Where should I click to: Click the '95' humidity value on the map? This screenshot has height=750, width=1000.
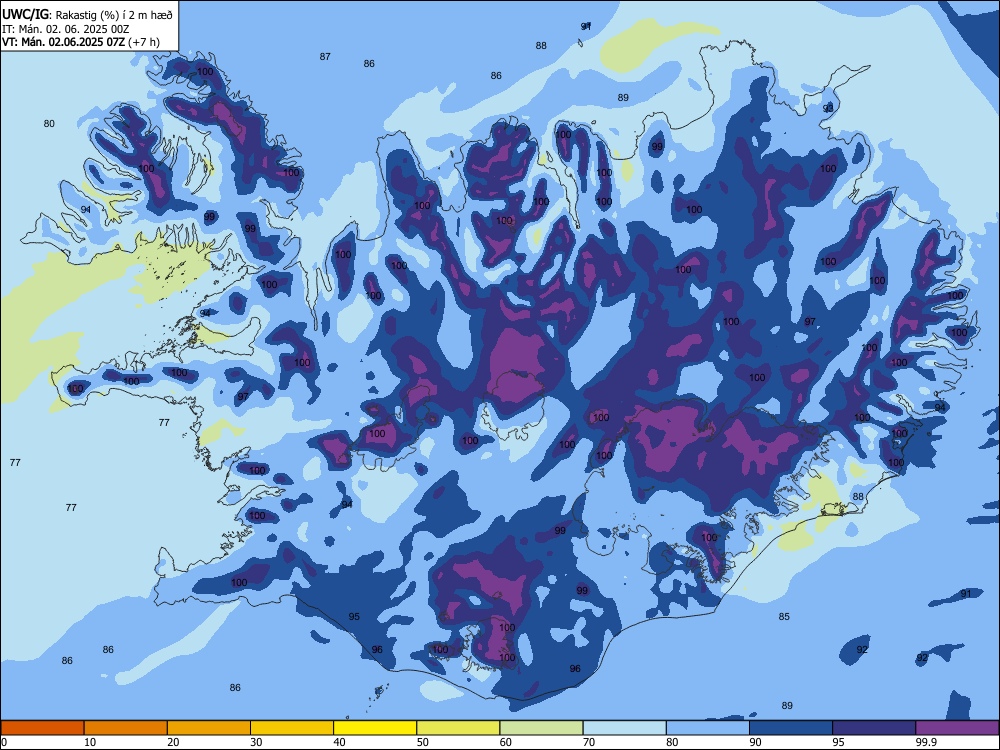pyautogui.click(x=354, y=617)
